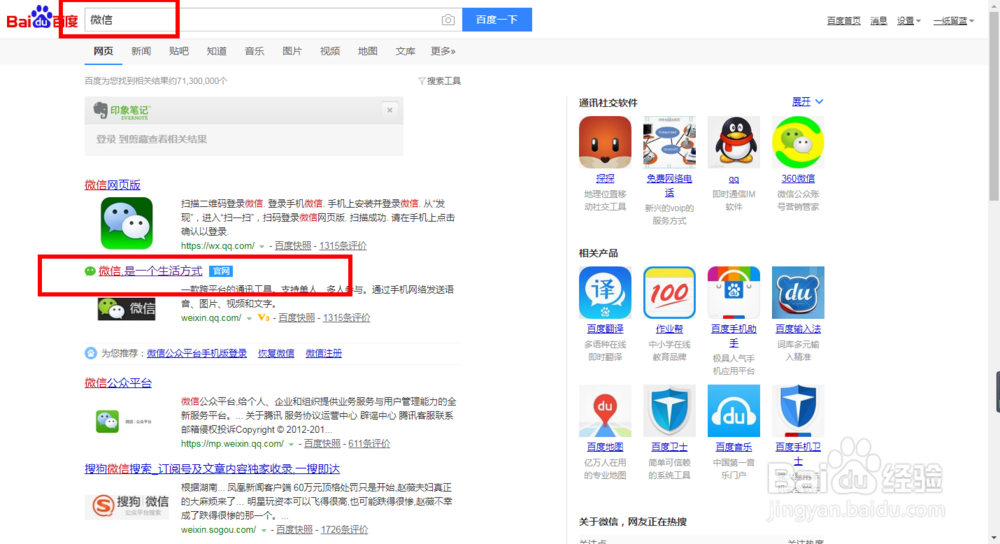
Task: Expand the arrow after https://mp.weixin.qq.com/
Action: 291,445
